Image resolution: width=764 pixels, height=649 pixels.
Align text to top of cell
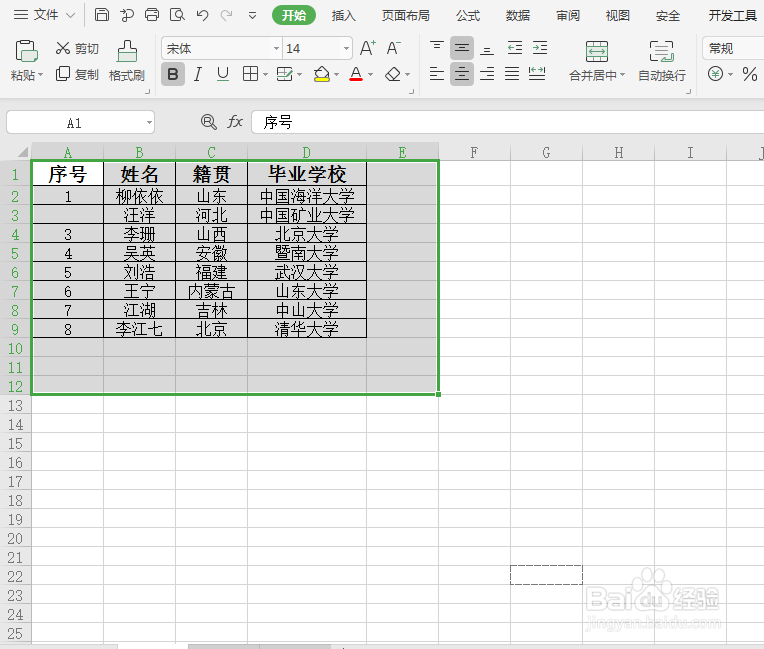coord(437,48)
